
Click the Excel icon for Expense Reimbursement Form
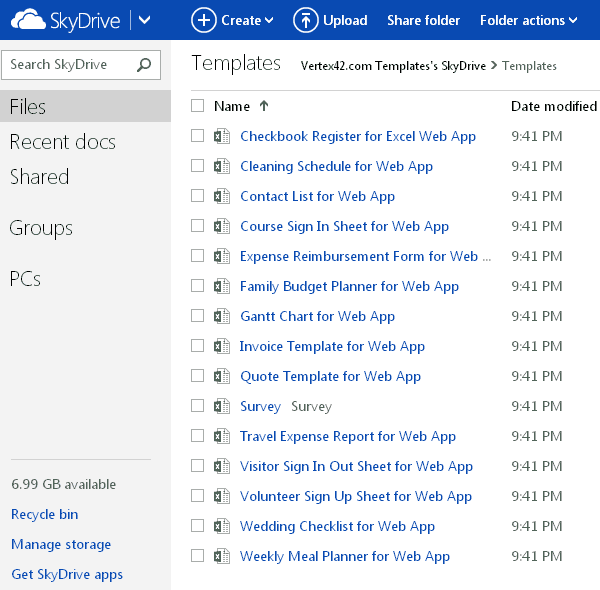[x=222, y=256]
